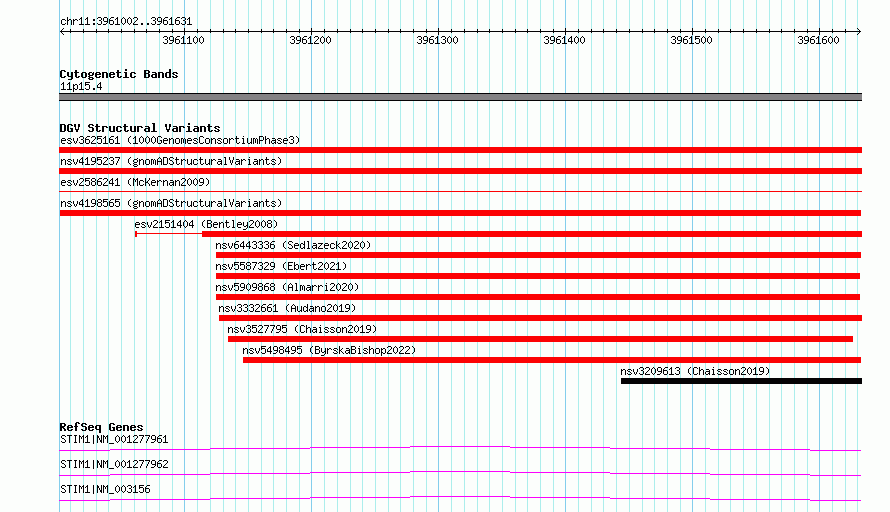Screen dimensions: 890x512
Task: Open nsv3332661 Audano2019 label
Action: pyautogui.click(x=287, y=308)
